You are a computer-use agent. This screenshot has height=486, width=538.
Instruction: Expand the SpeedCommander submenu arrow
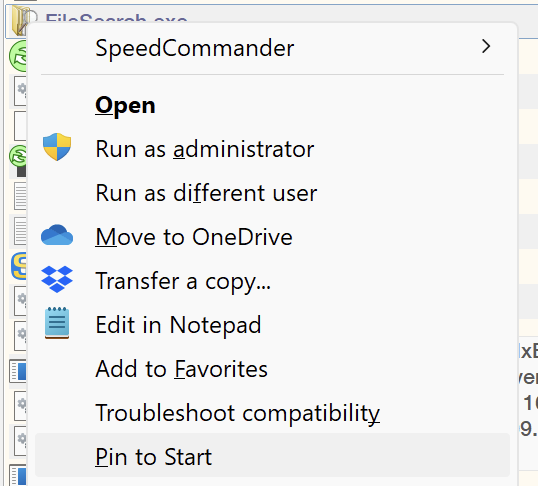[486, 47]
